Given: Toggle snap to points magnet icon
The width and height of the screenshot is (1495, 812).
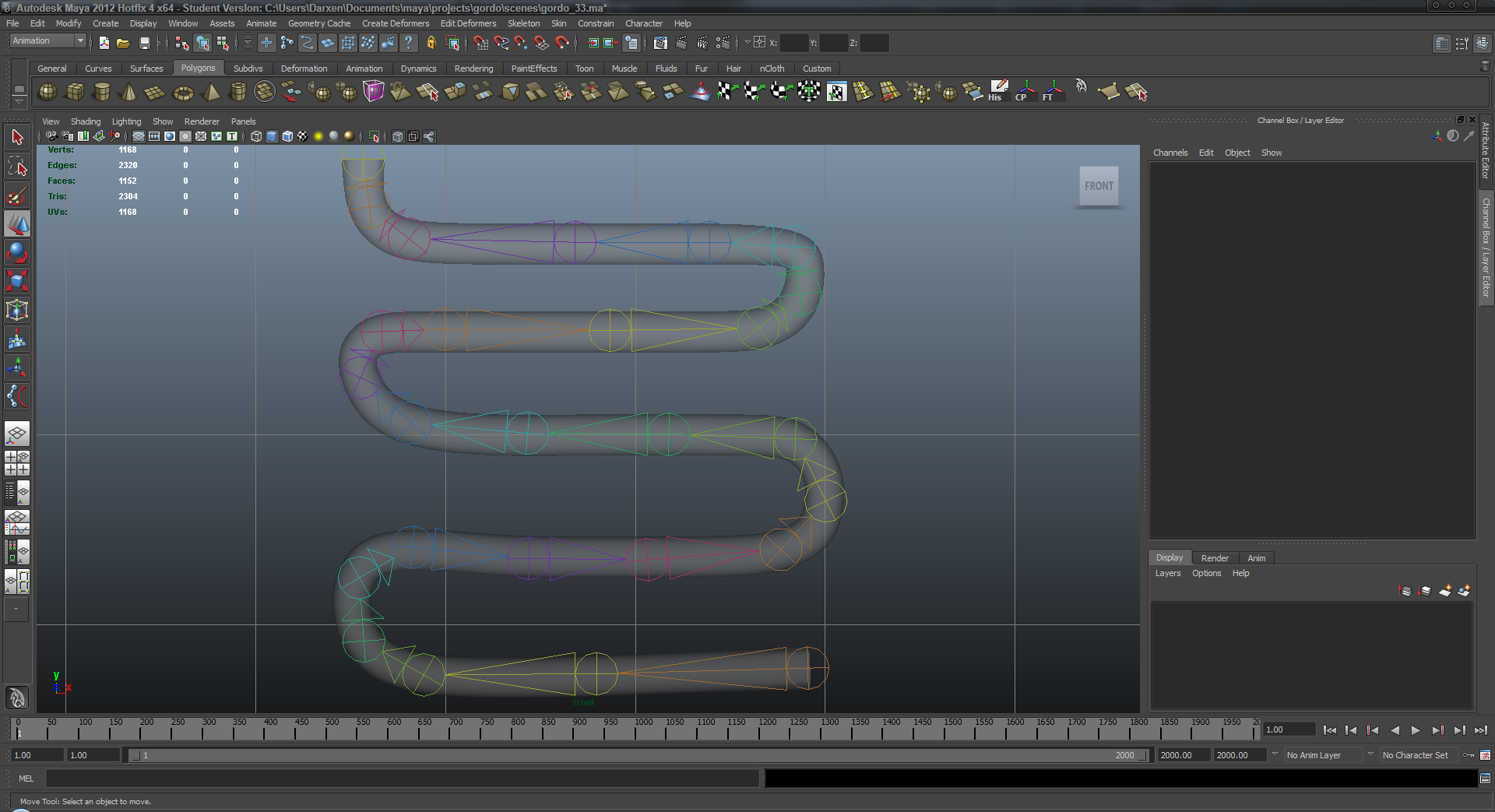Looking at the screenshot, I should click(x=521, y=43).
